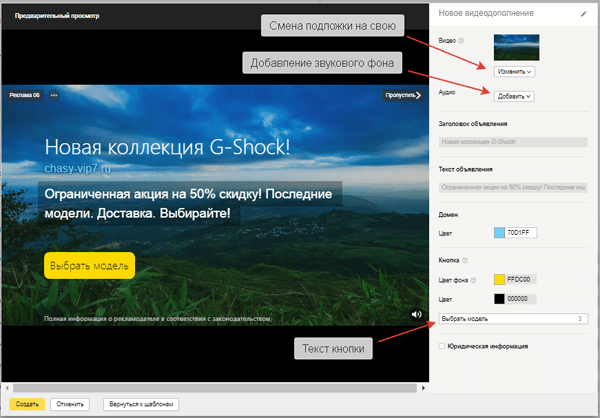
Task: Open the three-dots menu in ad preview
Action: 54,95
